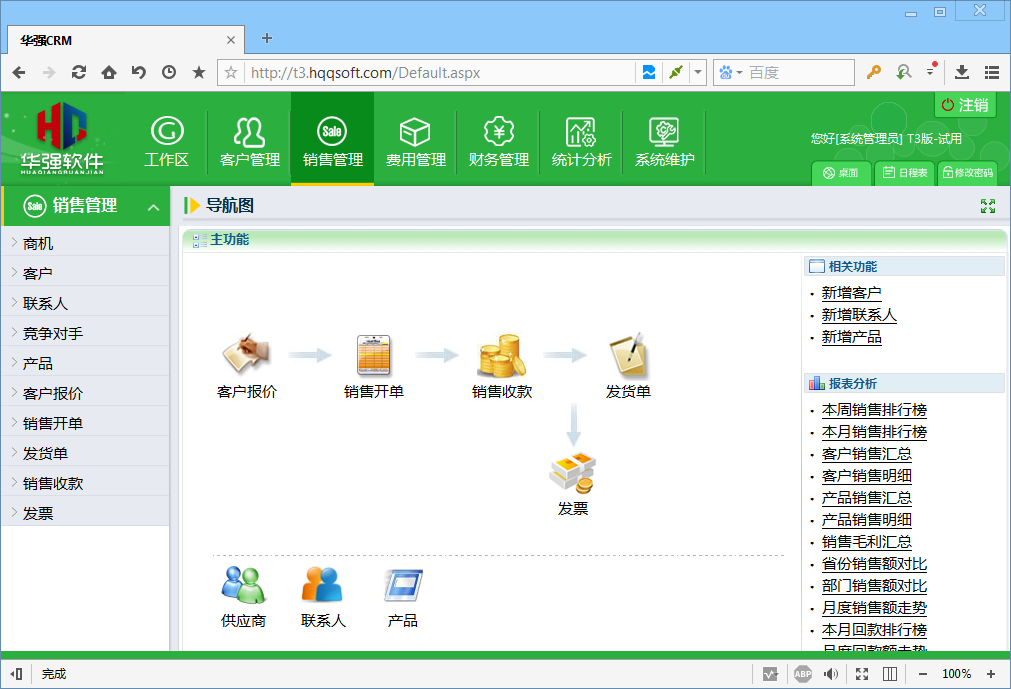Expand the navigation panel to fullscreen
This screenshot has width=1011, height=689.
click(x=988, y=206)
